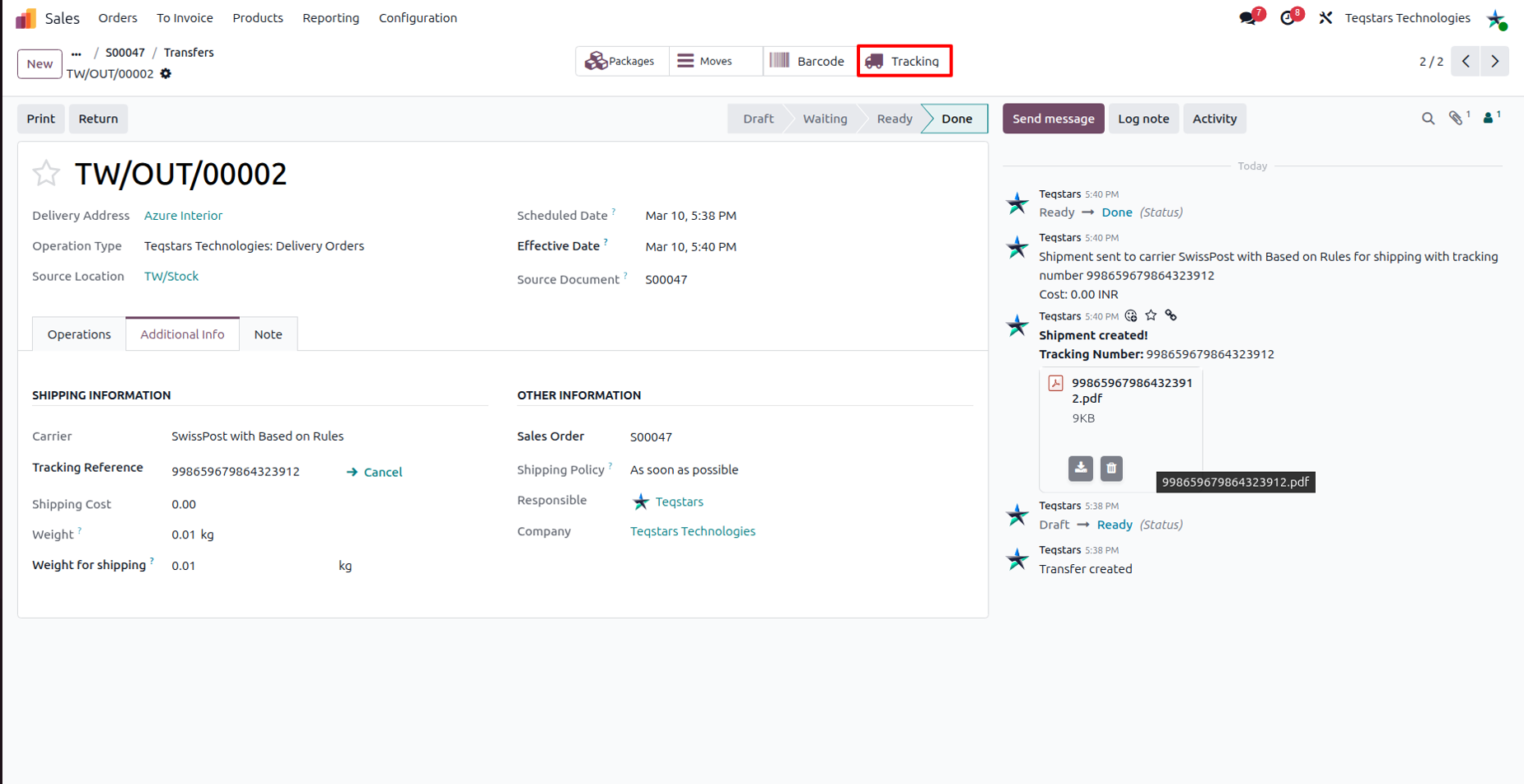Open the Moves smart button
Image resolution: width=1524 pixels, height=784 pixels.
[x=714, y=61]
